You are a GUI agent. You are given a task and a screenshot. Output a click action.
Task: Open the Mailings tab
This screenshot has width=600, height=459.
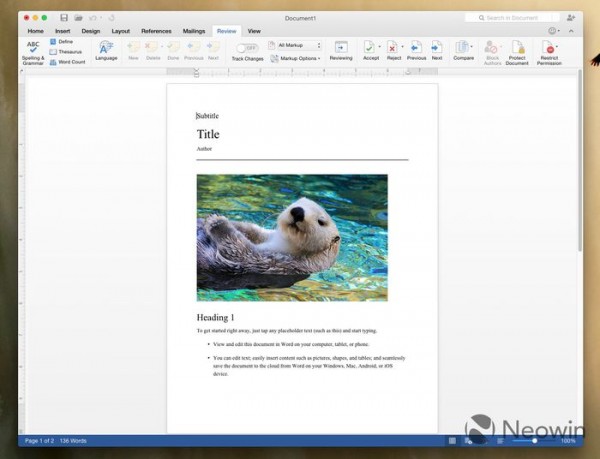(194, 31)
